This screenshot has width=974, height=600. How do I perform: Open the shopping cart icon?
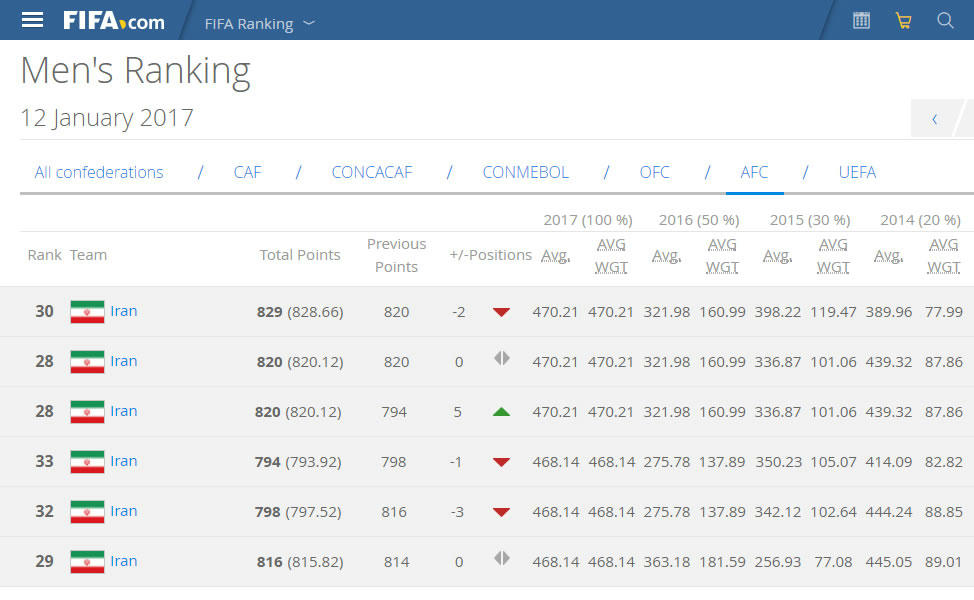[903, 20]
